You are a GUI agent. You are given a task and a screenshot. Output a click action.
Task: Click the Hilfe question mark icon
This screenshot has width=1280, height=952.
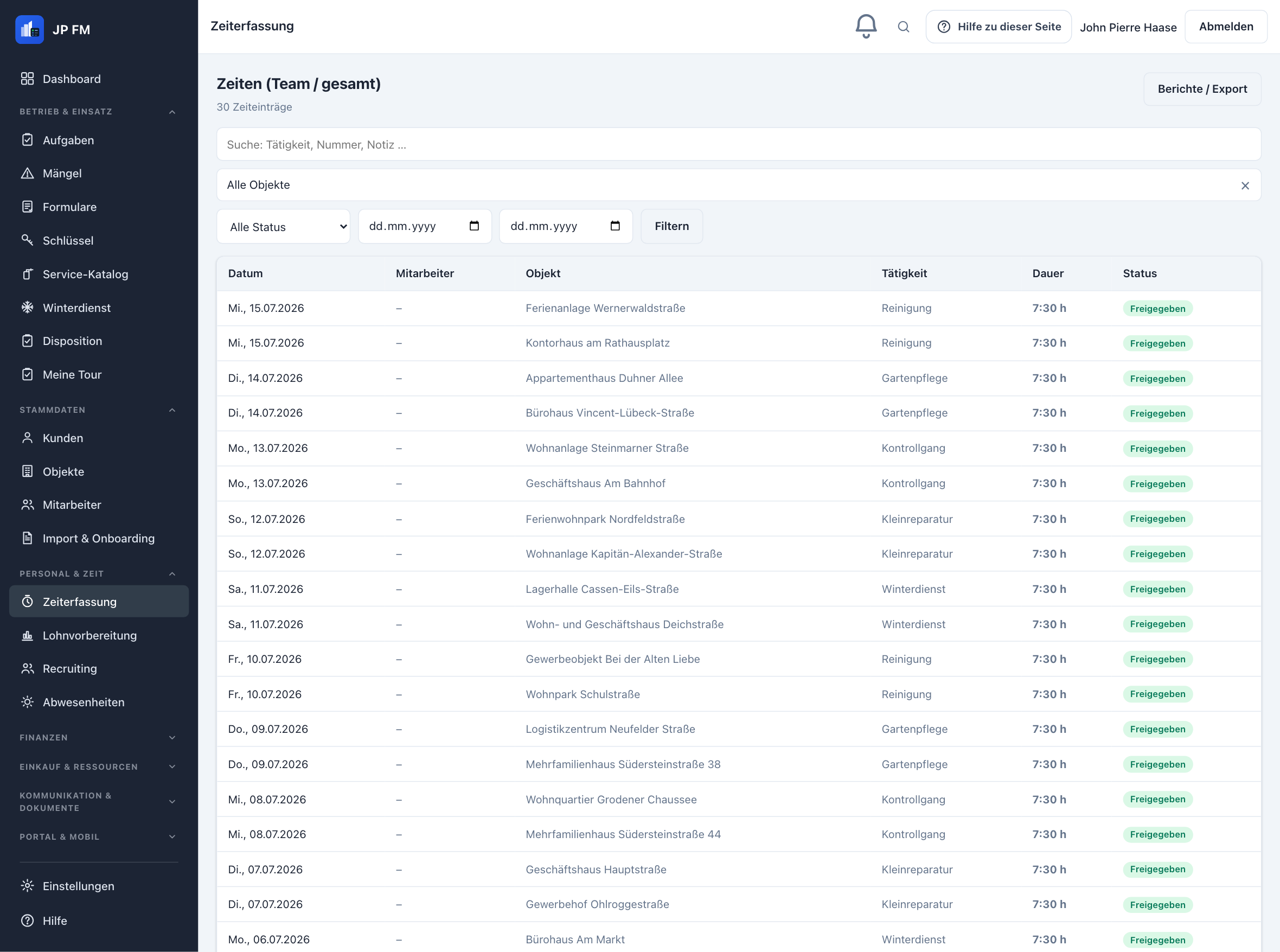[27, 921]
